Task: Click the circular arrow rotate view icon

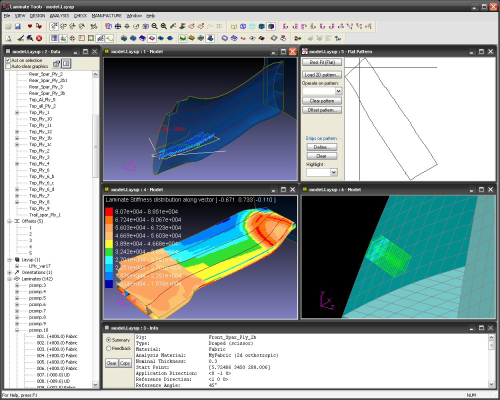Action: coord(136,26)
